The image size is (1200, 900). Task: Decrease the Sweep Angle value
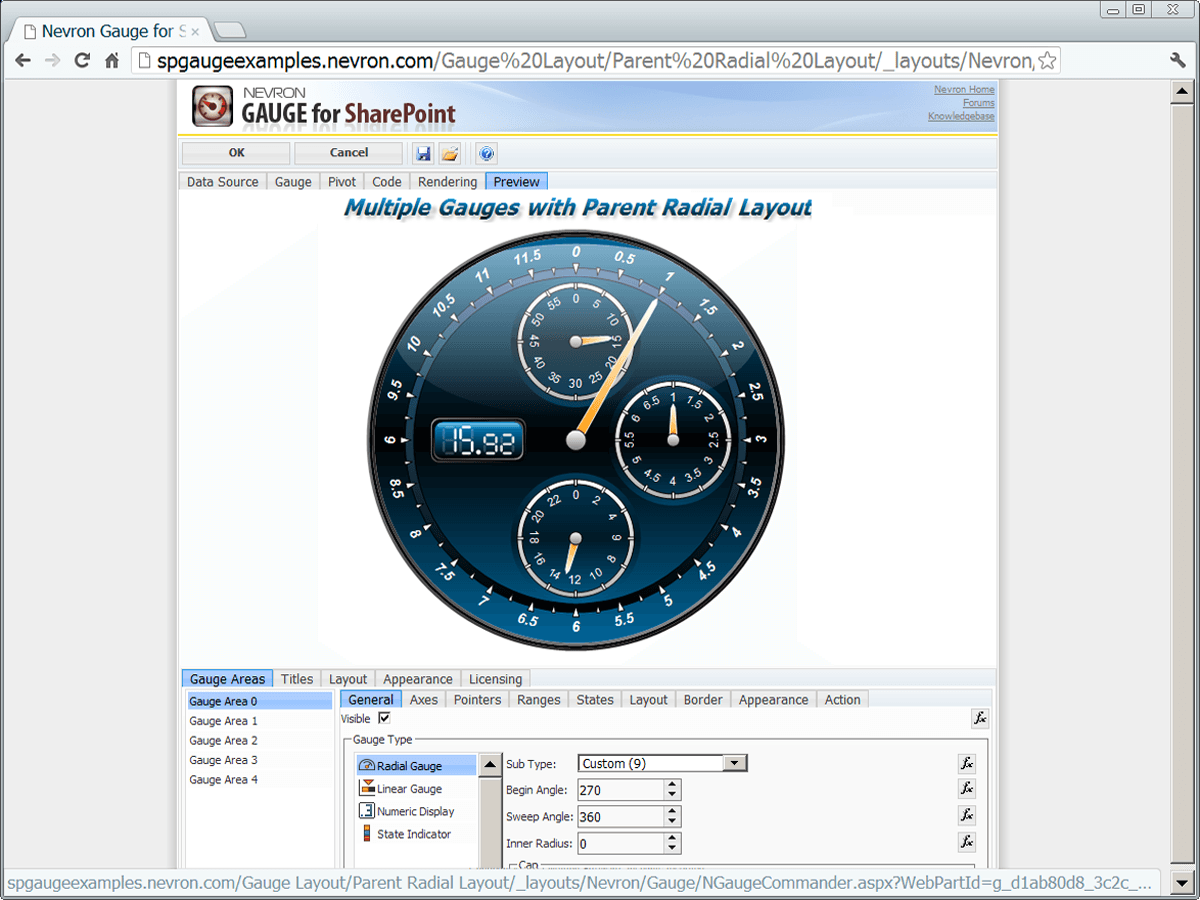point(672,822)
